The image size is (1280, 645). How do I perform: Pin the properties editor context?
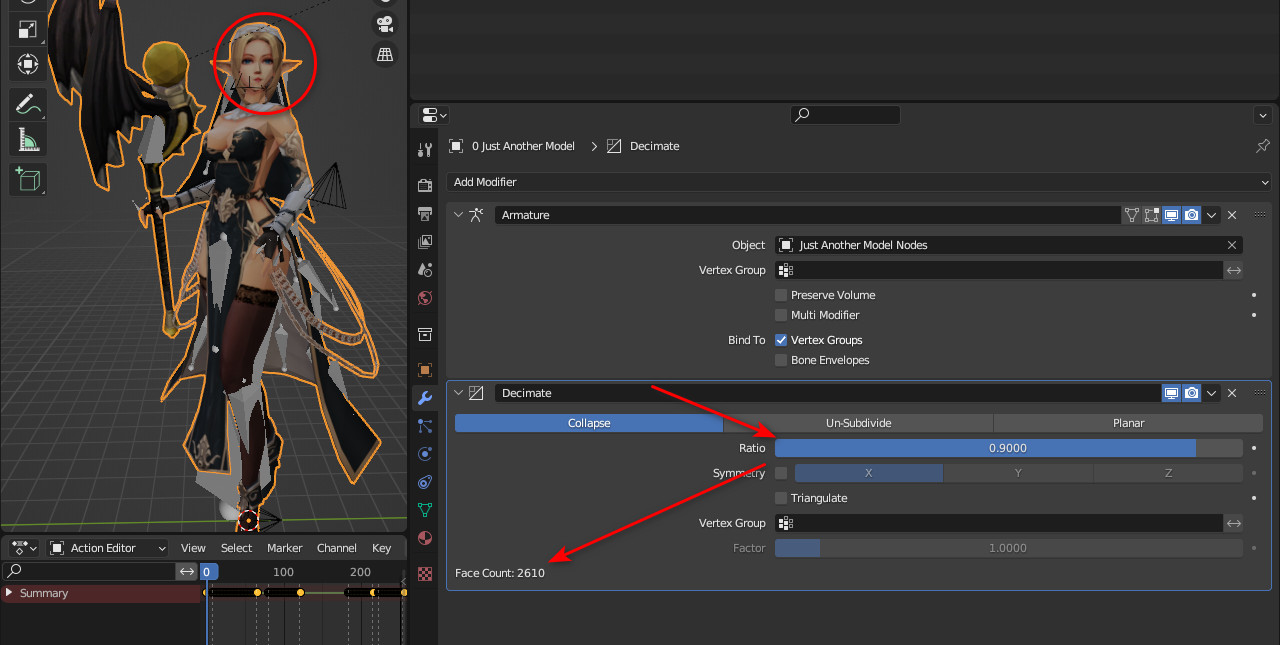pyautogui.click(x=1262, y=146)
